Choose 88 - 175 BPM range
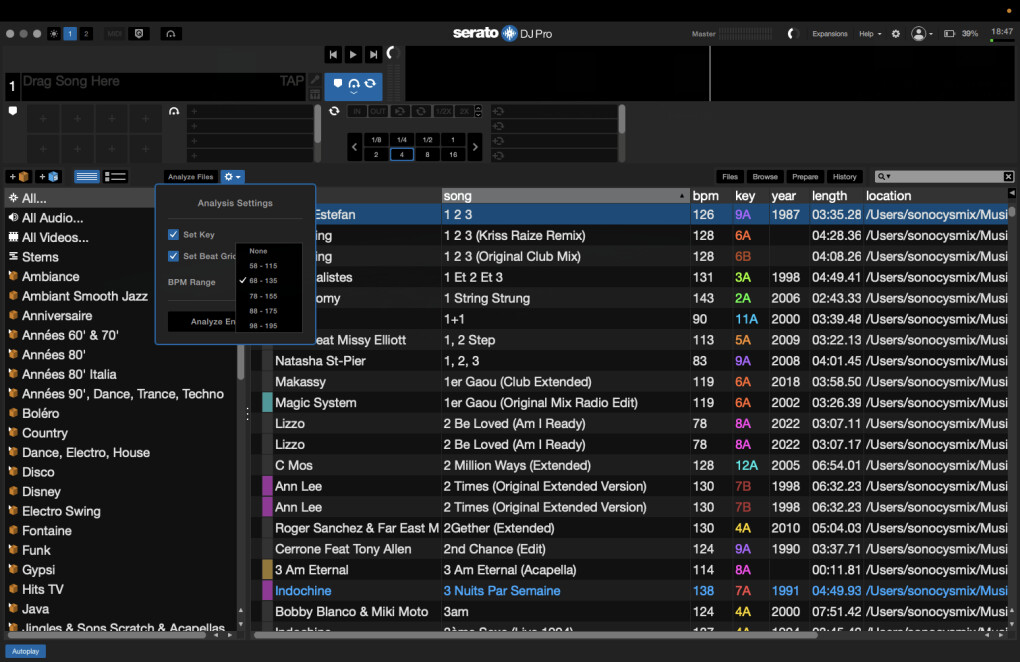 click(x=269, y=311)
